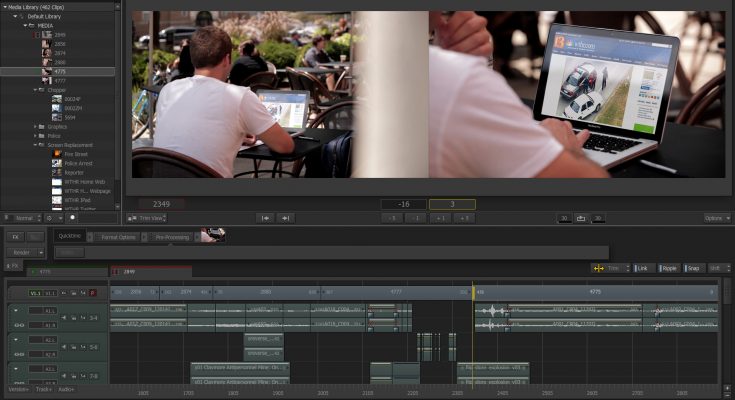Screen dimensions: 735x400
Task: Select the 4777 segment on the video track
Action: click(396, 292)
